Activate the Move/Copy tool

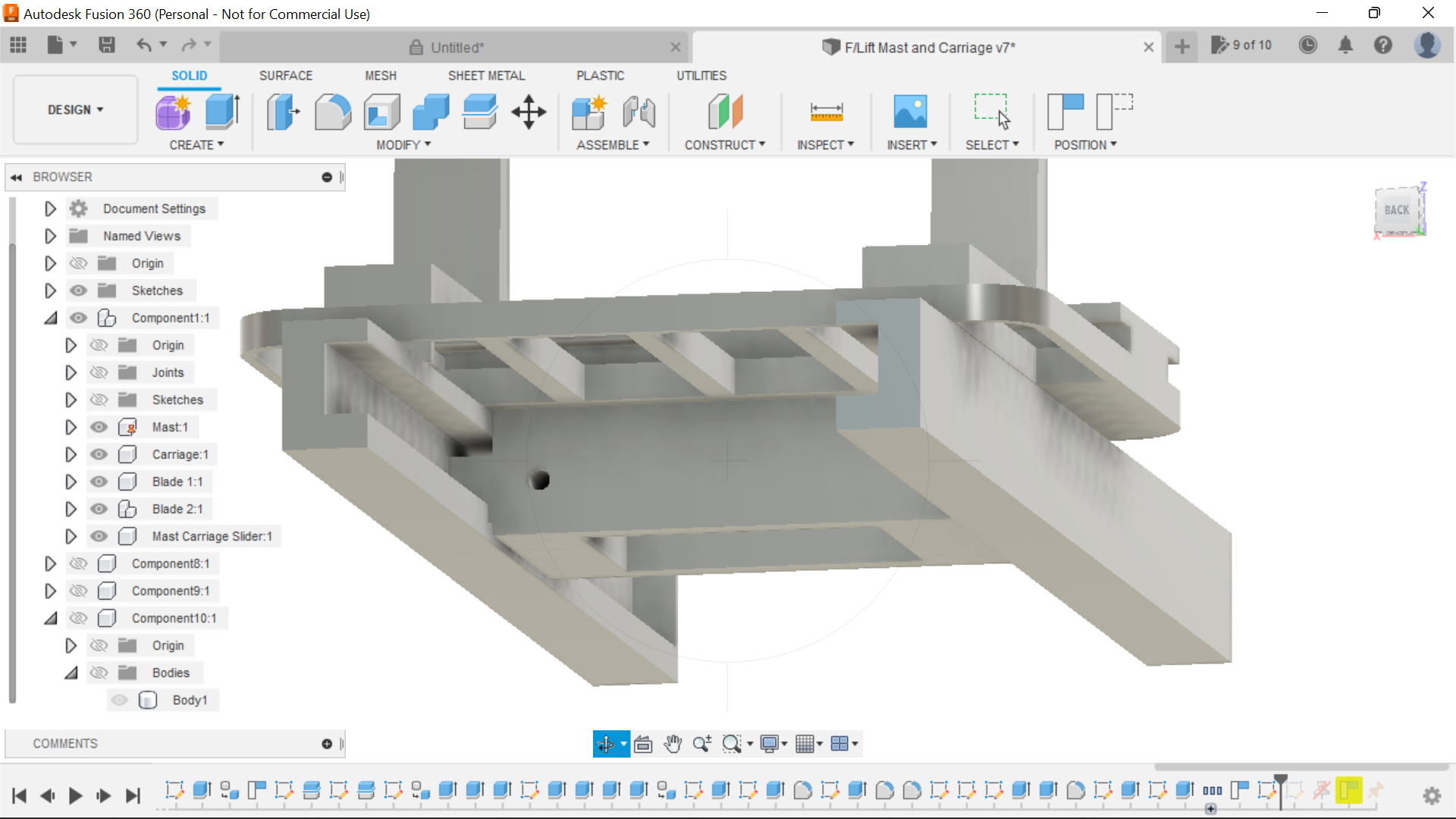pyautogui.click(x=528, y=111)
